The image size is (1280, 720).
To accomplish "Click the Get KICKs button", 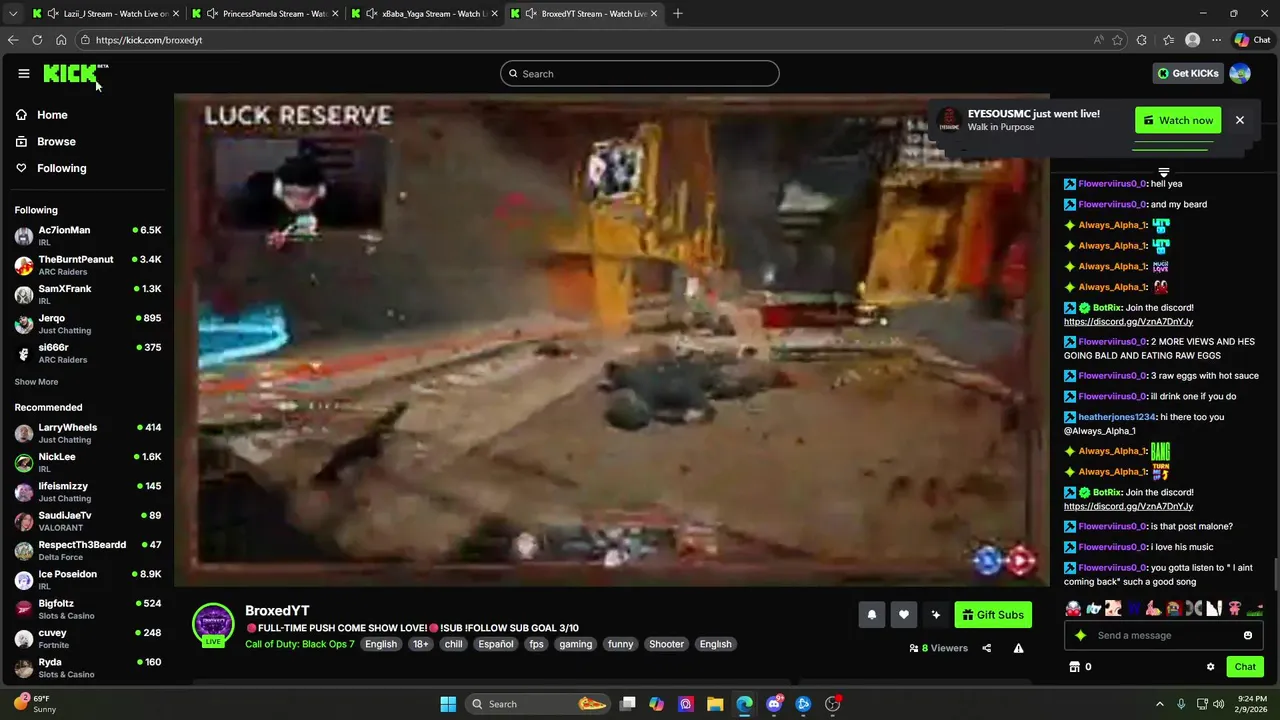I will click(1188, 73).
